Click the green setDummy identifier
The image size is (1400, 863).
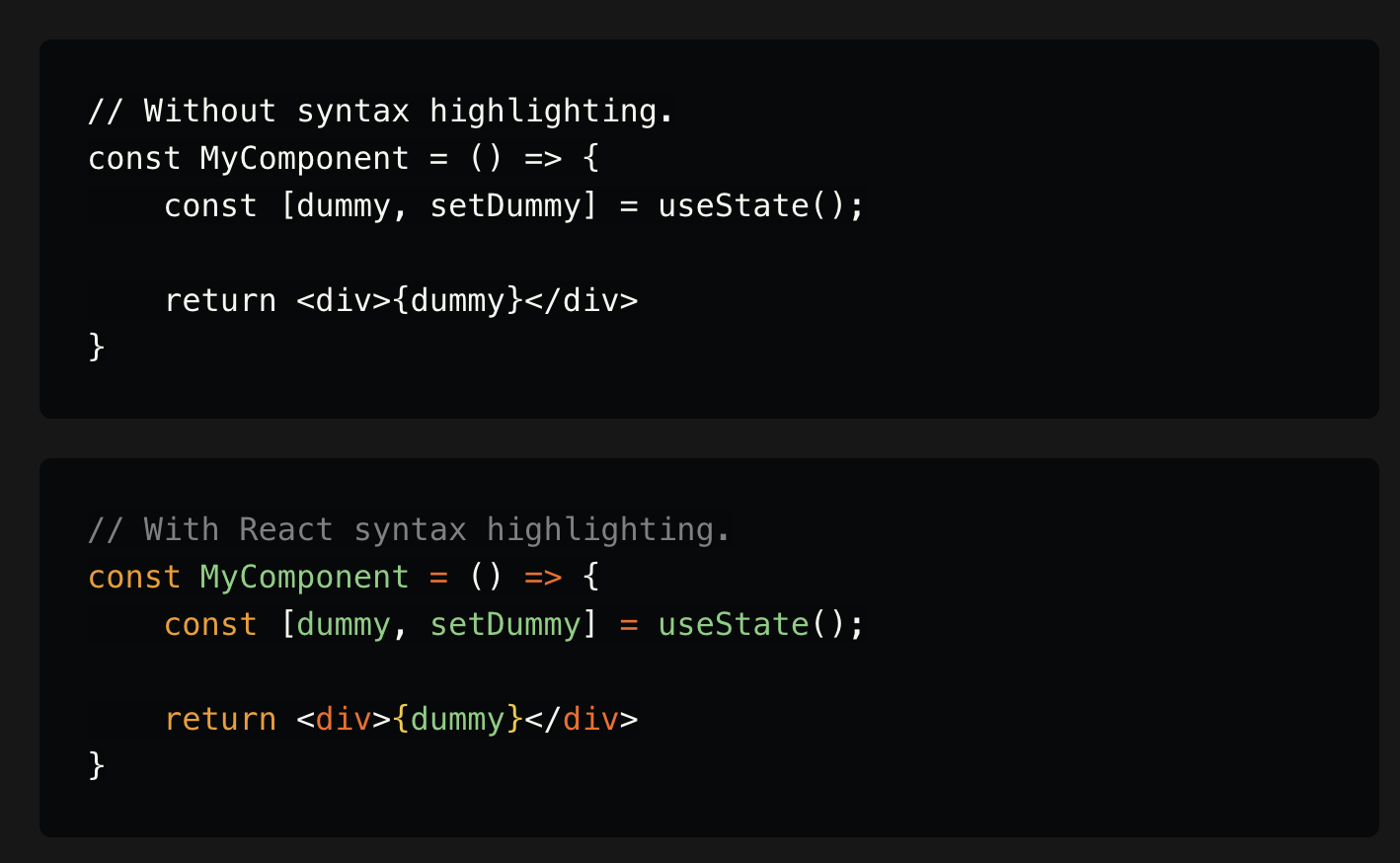click(x=506, y=624)
